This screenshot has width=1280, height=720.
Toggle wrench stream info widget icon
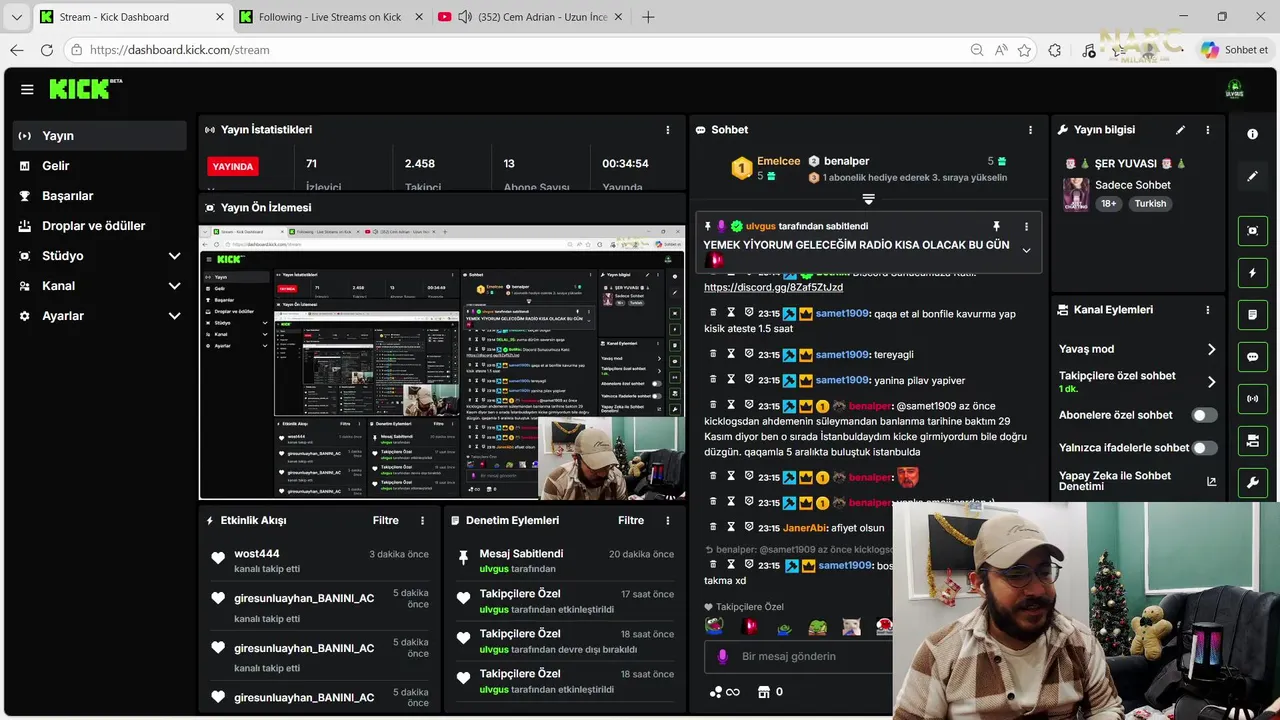point(1253,483)
